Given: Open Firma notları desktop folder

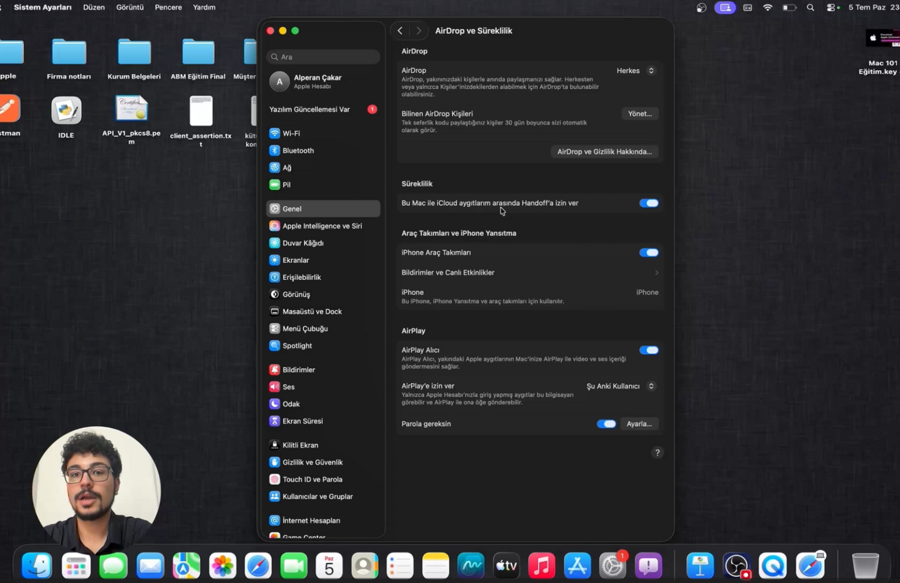Looking at the screenshot, I should click(x=69, y=59).
